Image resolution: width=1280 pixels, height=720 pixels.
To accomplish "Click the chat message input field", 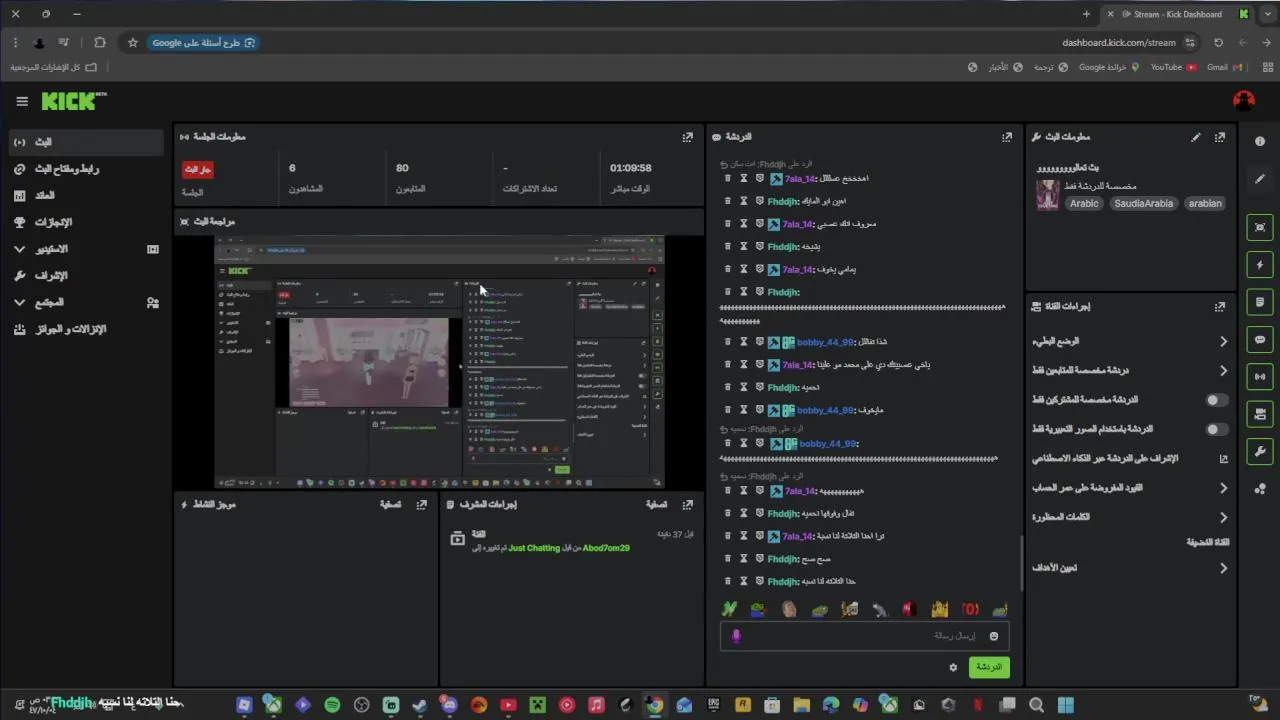I will [864, 636].
